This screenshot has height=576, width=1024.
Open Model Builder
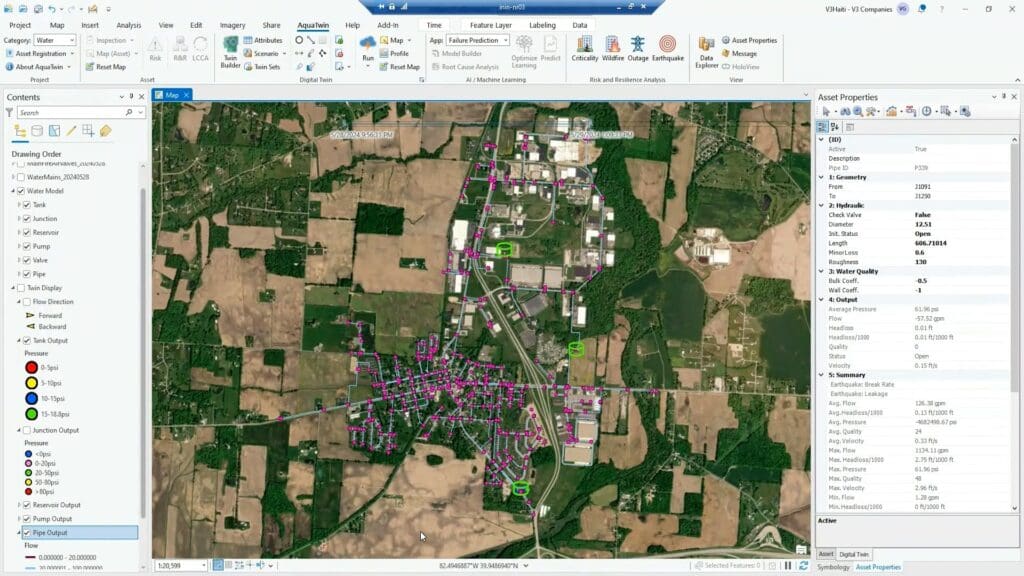tap(456, 54)
